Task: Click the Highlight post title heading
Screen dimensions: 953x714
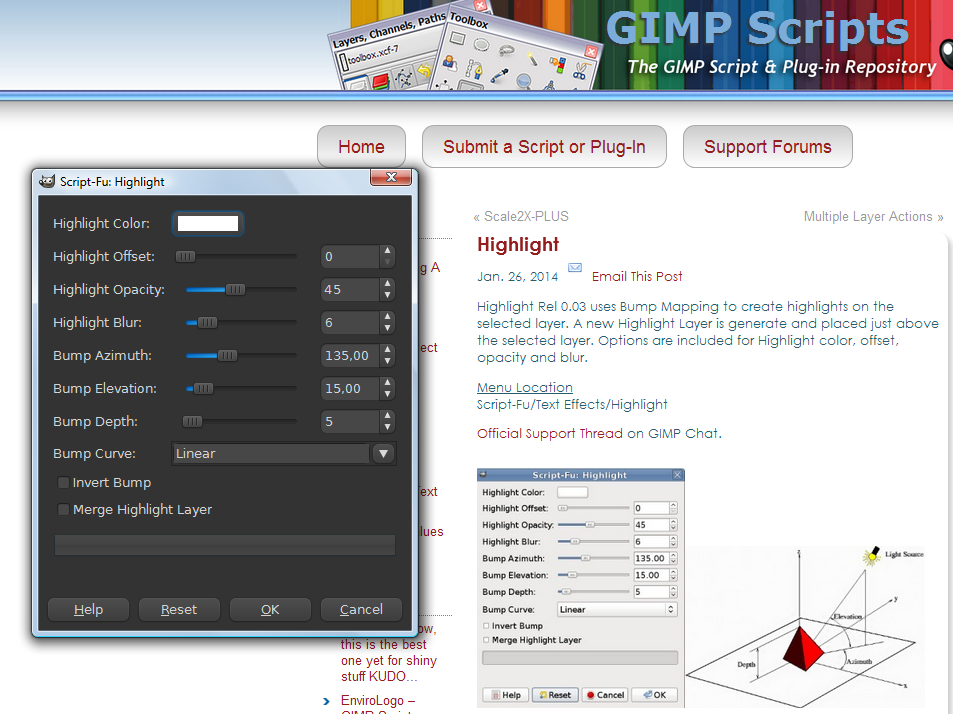Action: pyautogui.click(x=518, y=244)
